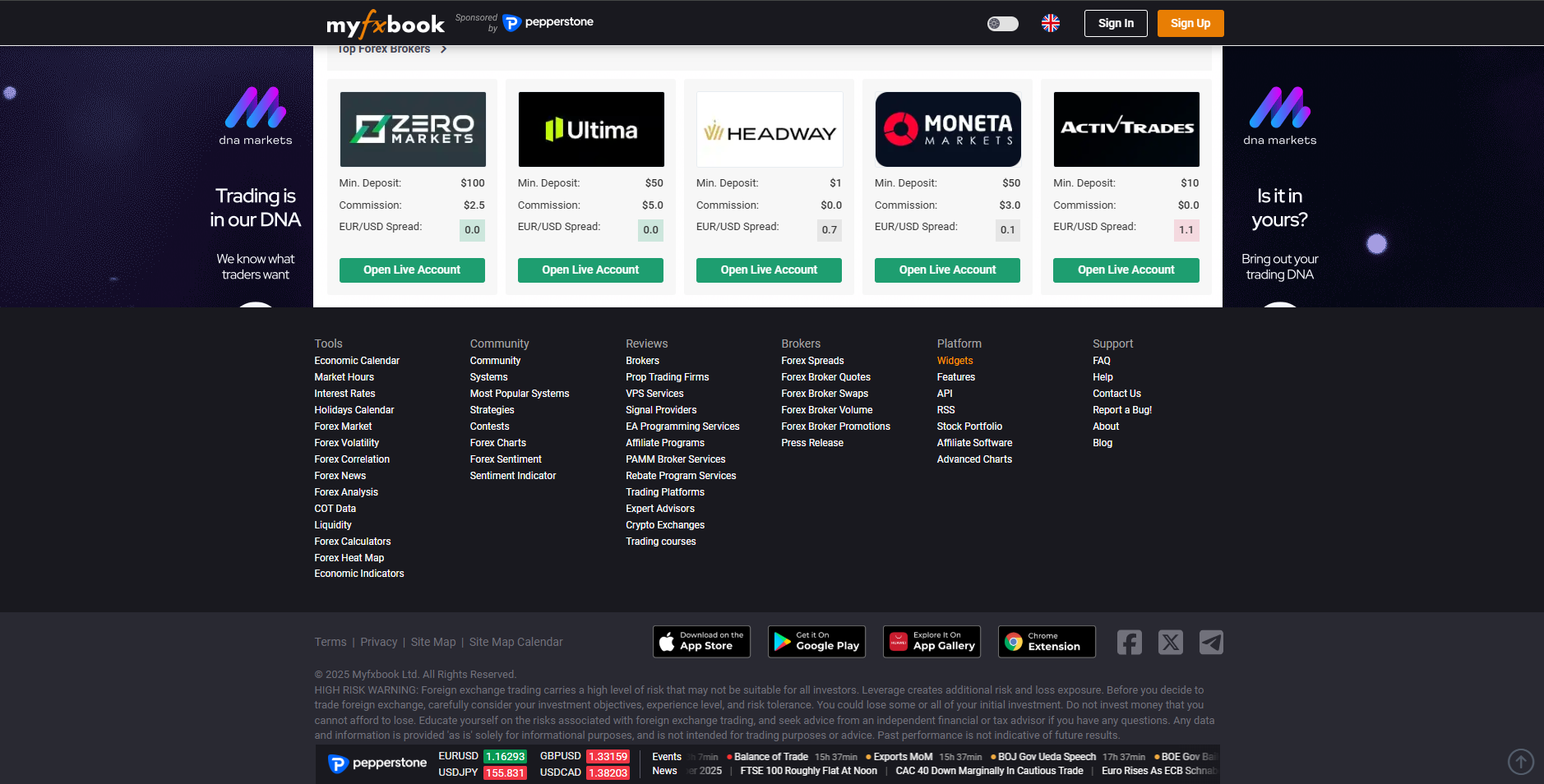Open the UK flag language selector

click(x=1050, y=24)
